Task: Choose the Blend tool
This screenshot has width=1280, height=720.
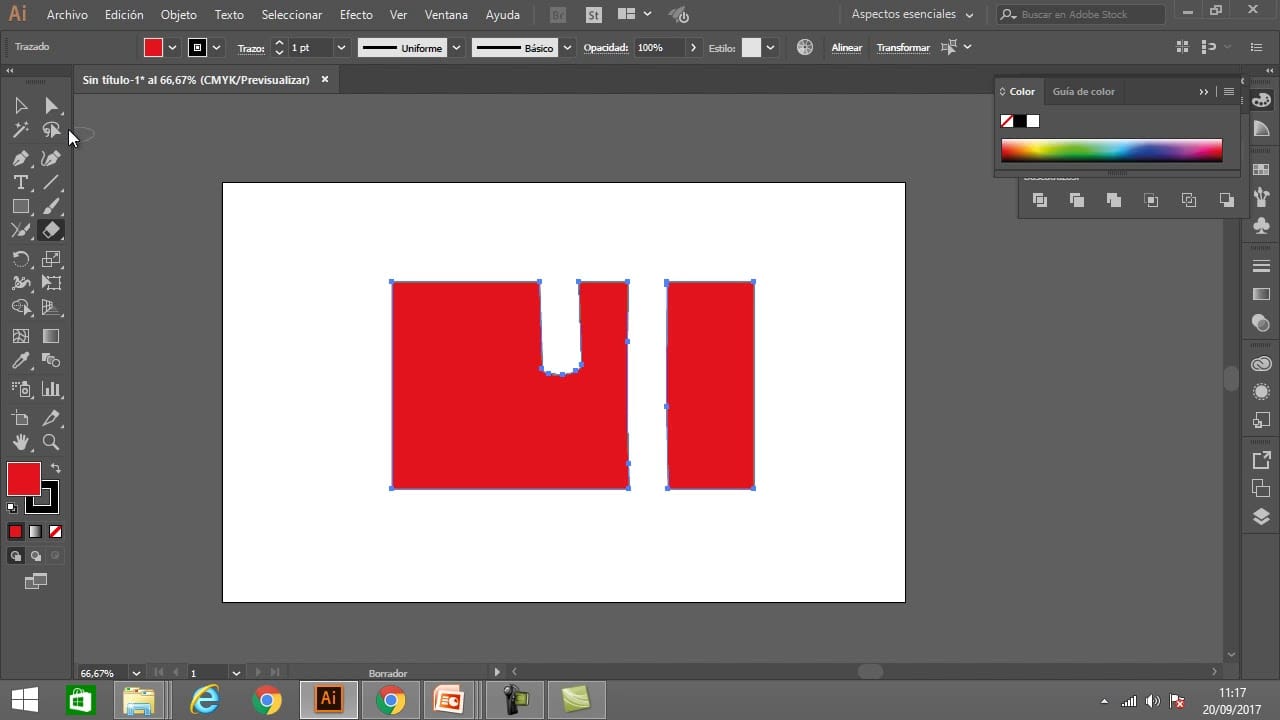Action: 51,360
